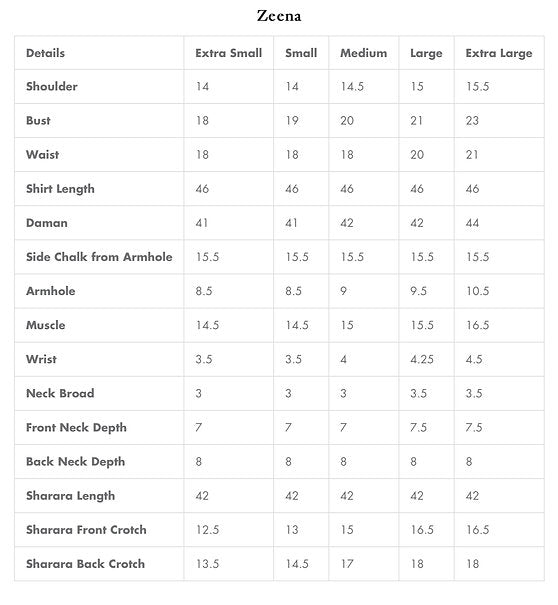Click the Sharara Length row label
This screenshot has width=558, height=605.
pos(71,496)
